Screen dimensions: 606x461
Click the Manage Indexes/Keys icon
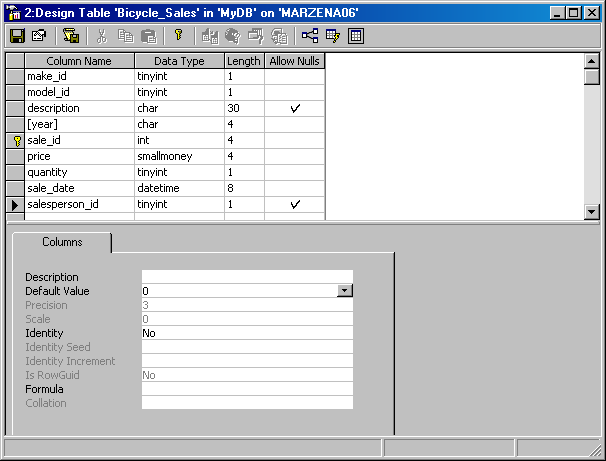(x=333, y=35)
